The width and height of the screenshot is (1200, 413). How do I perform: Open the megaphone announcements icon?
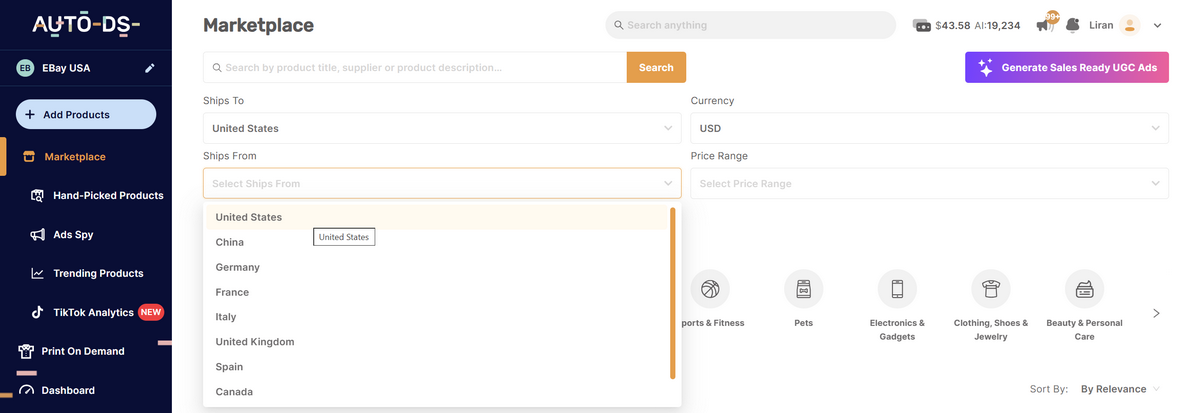point(1044,25)
